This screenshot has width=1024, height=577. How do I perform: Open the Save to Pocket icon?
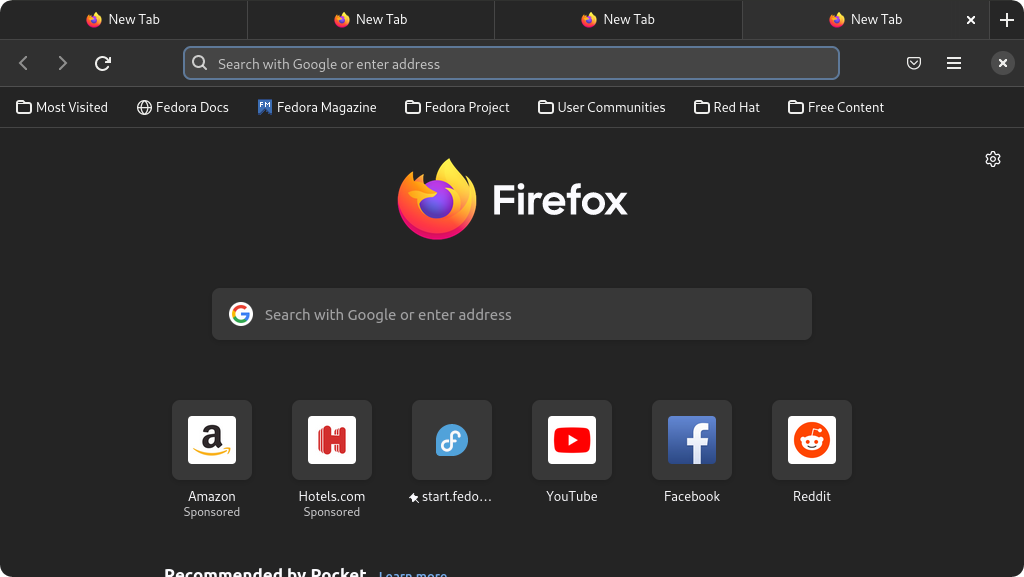pyautogui.click(x=914, y=63)
